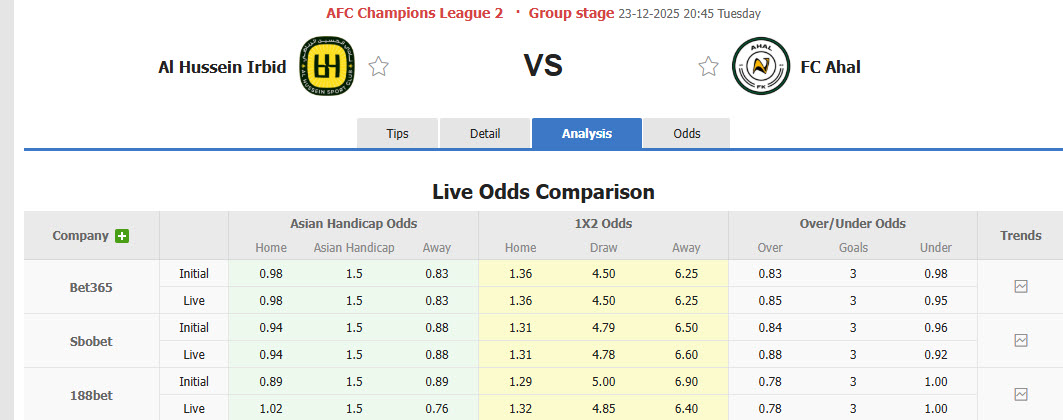Select the Analysis tab
The image size is (1063, 420).
[587, 133]
